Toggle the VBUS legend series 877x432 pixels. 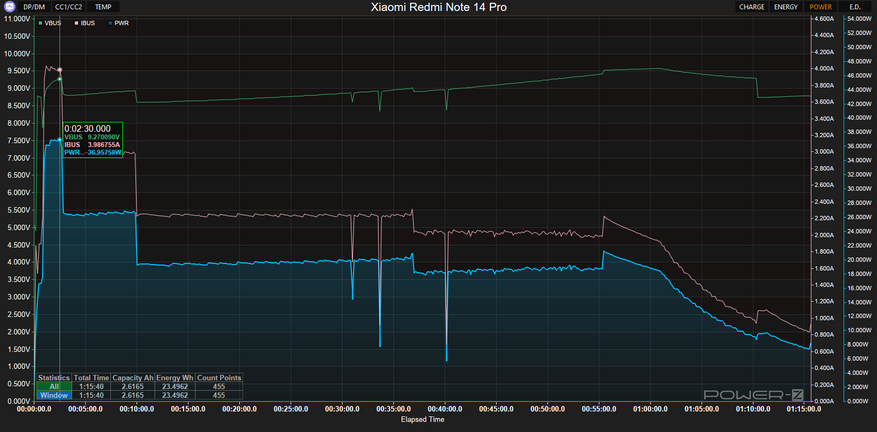(x=50, y=24)
